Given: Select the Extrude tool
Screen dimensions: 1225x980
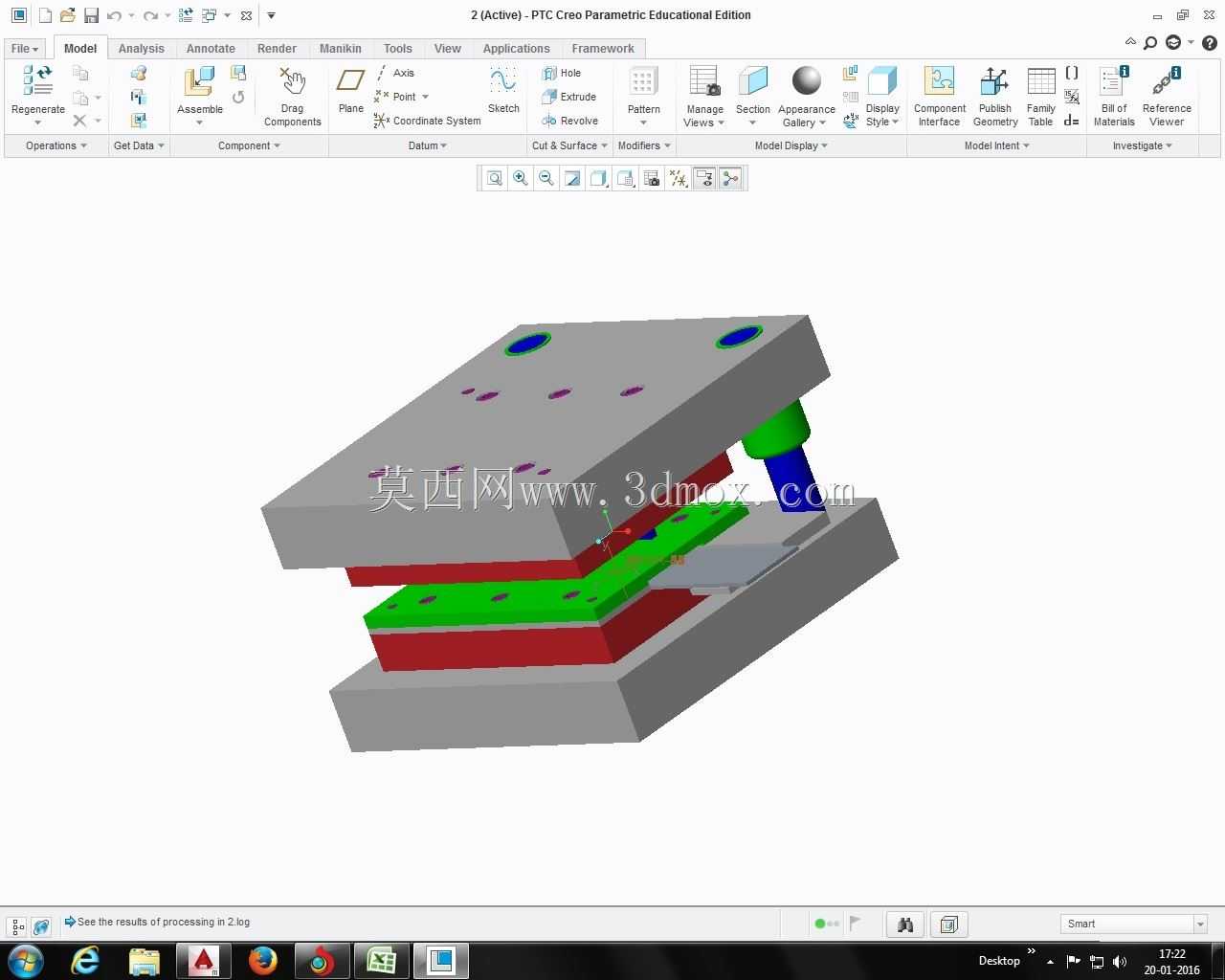Looking at the screenshot, I should pos(568,97).
